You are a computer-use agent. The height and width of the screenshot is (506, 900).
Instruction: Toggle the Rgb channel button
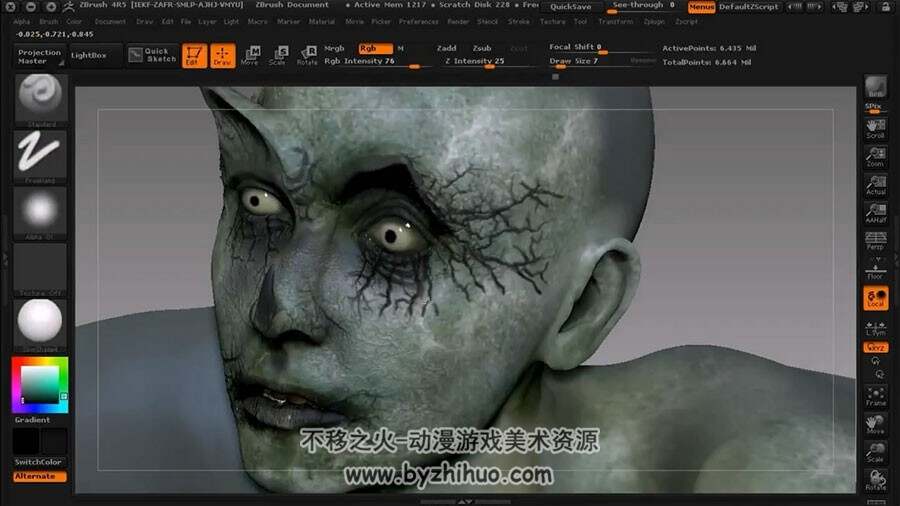point(375,48)
